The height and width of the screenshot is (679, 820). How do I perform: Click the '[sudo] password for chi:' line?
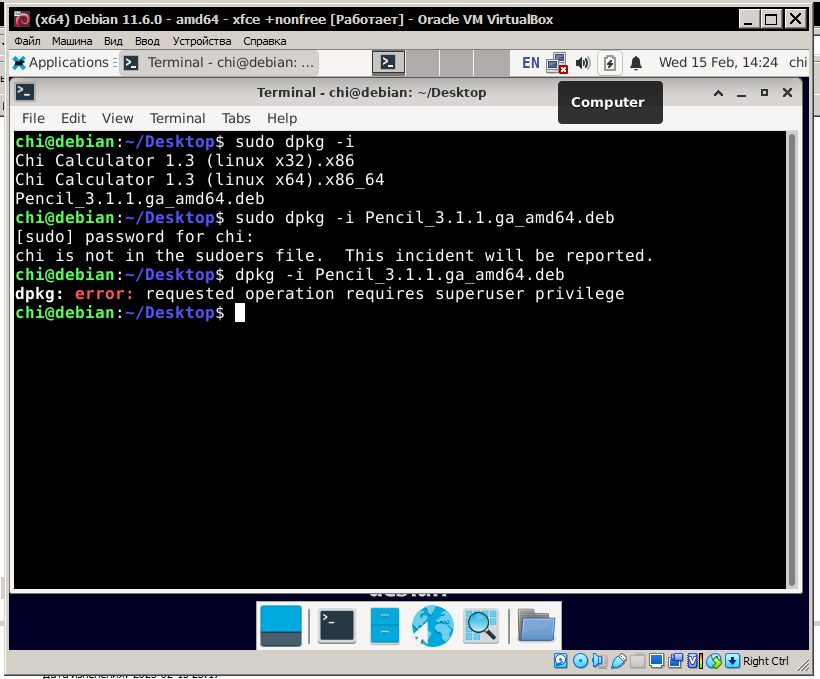click(134, 237)
